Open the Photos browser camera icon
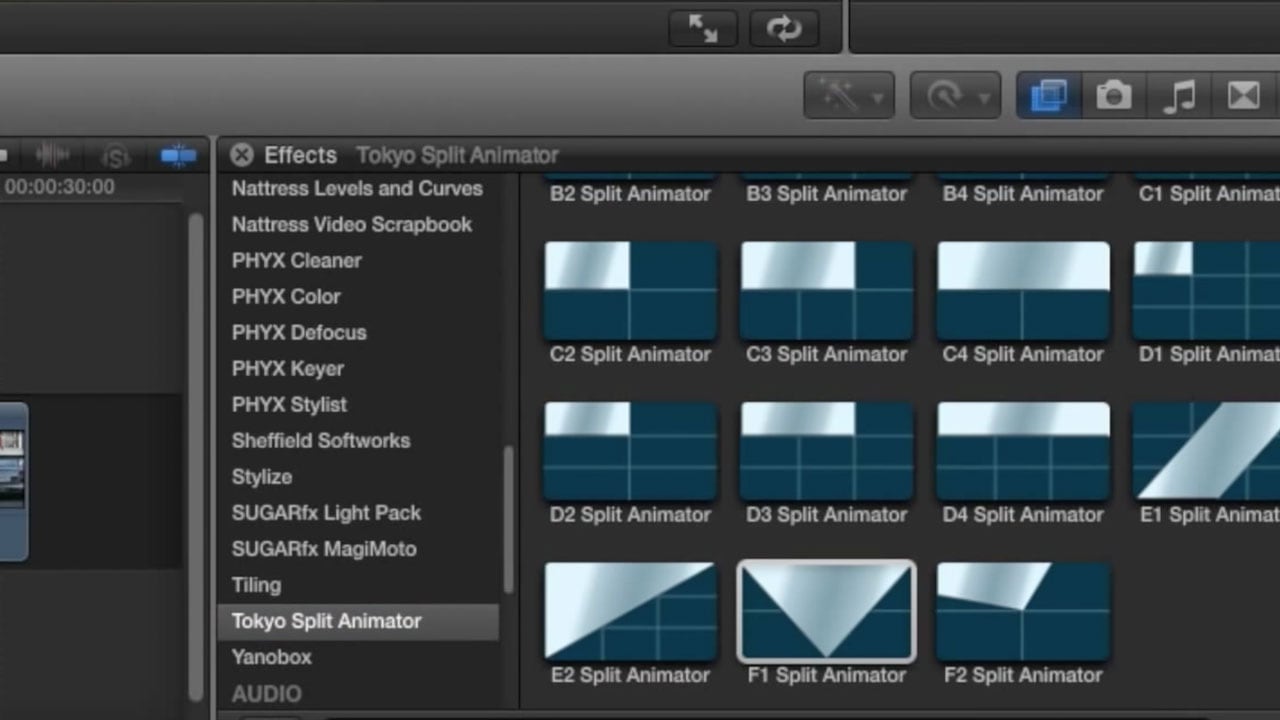This screenshot has width=1280, height=720. [1113, 96]
